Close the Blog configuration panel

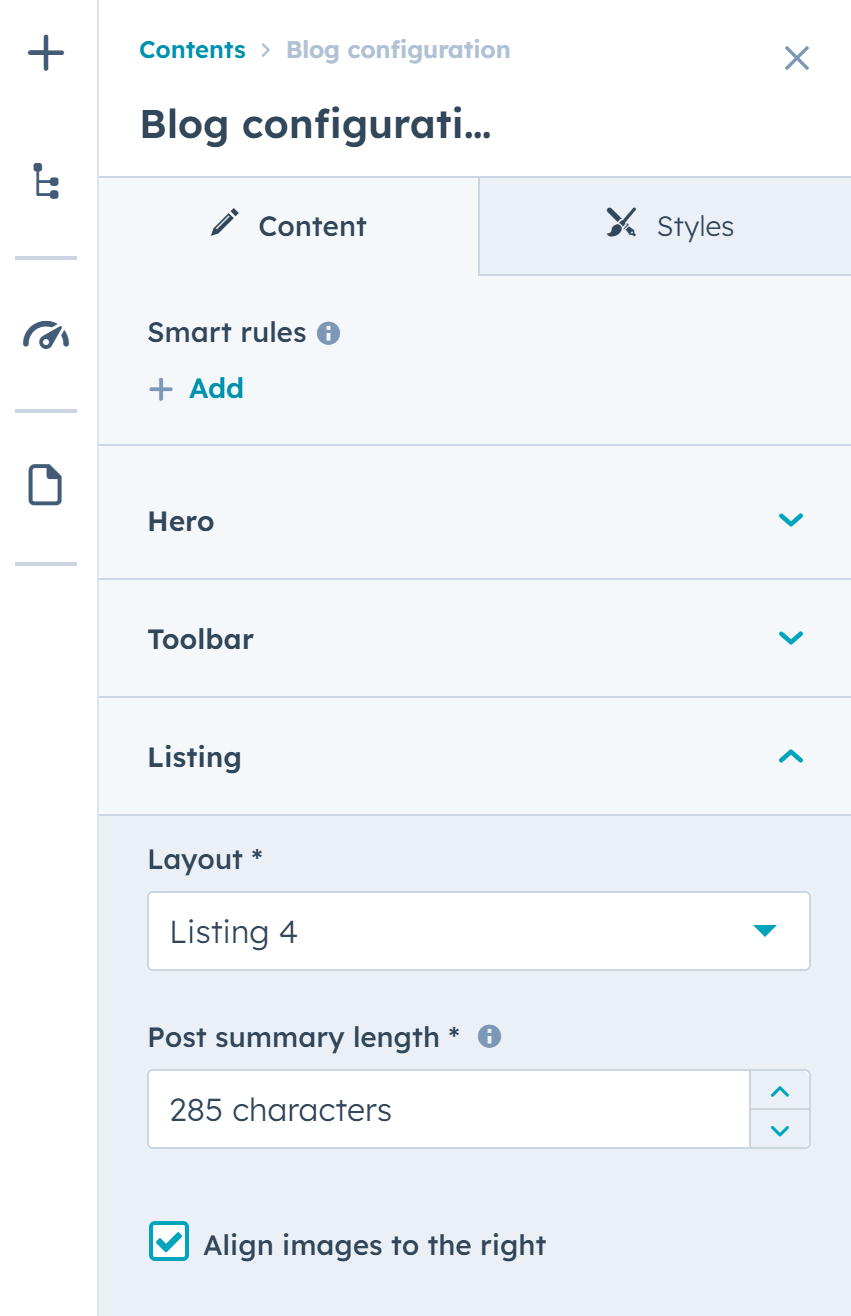click(796, 58)
